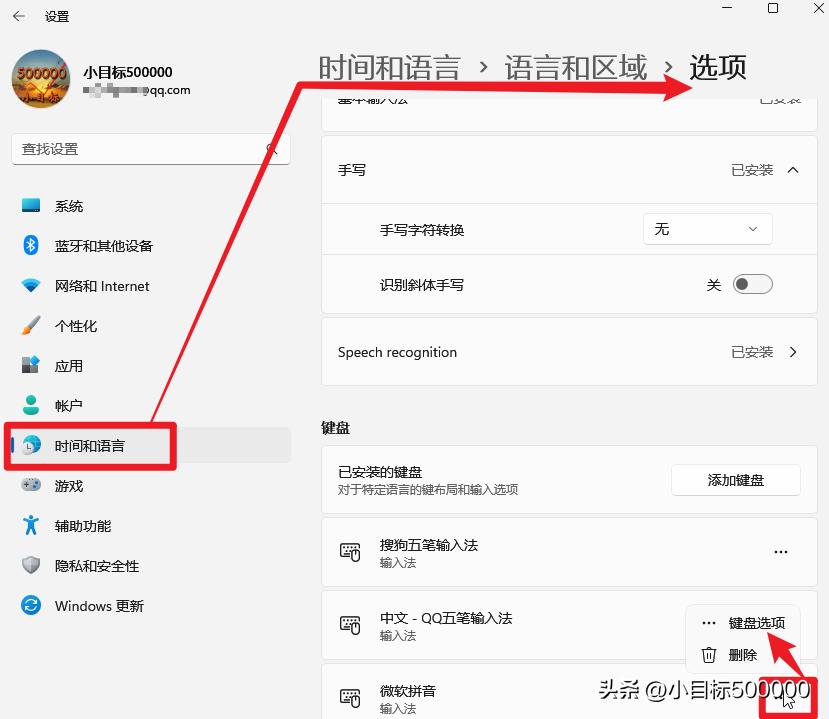The height and width of the screenshot is (719, 829).
Task: Select 蓝牙和其他设备 in the sidebar
Action: click(102, 245)
